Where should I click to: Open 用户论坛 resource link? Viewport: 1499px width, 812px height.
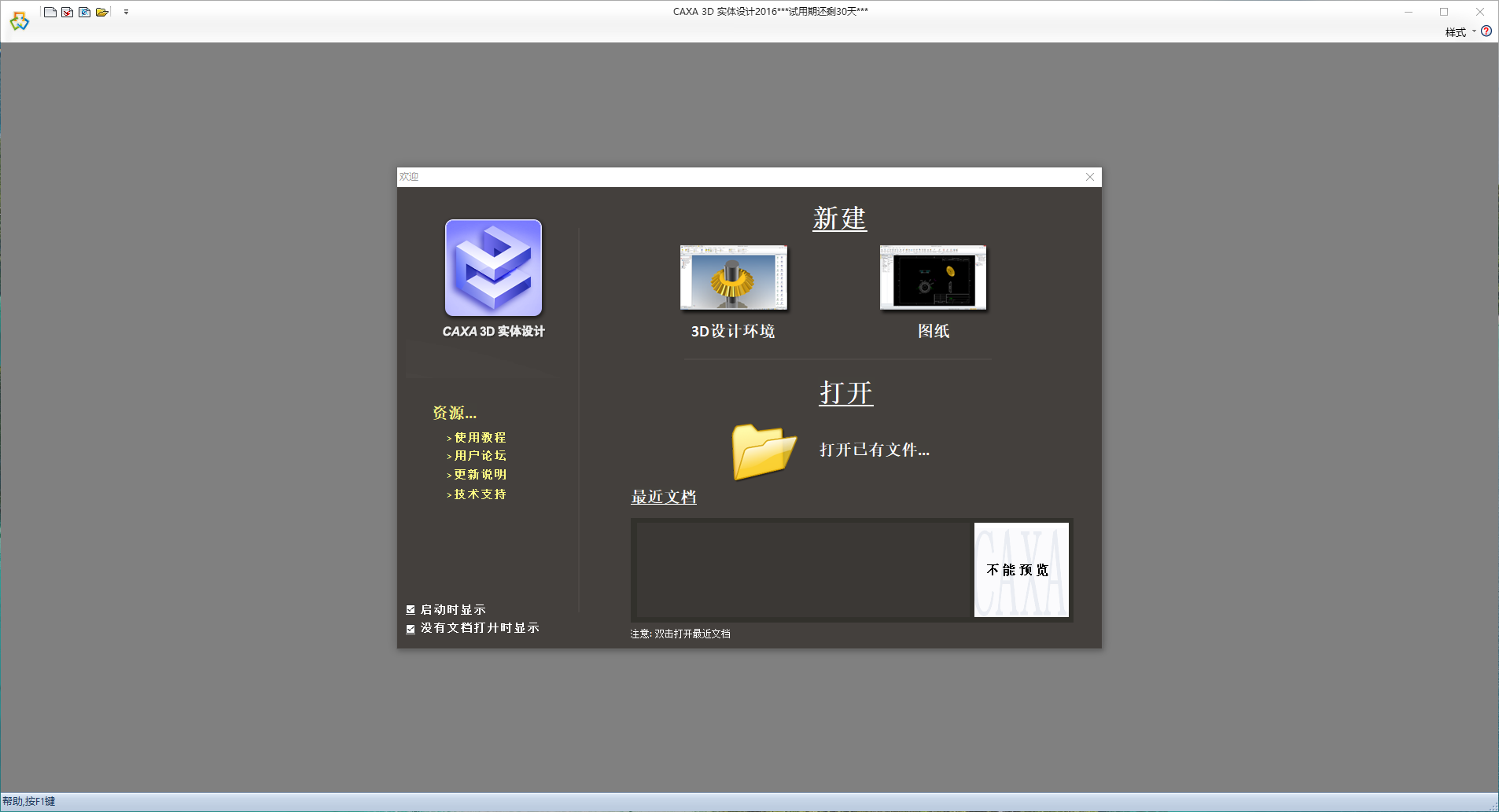480,456
